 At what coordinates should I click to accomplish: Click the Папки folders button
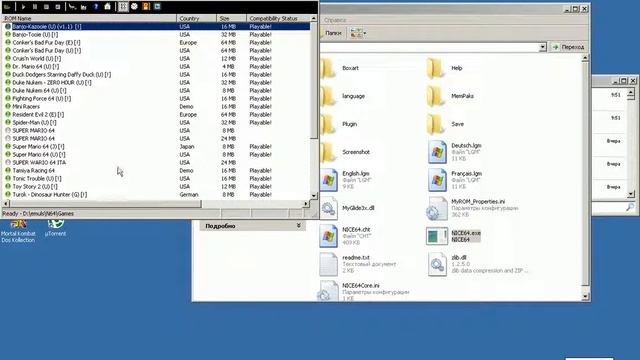331,33
